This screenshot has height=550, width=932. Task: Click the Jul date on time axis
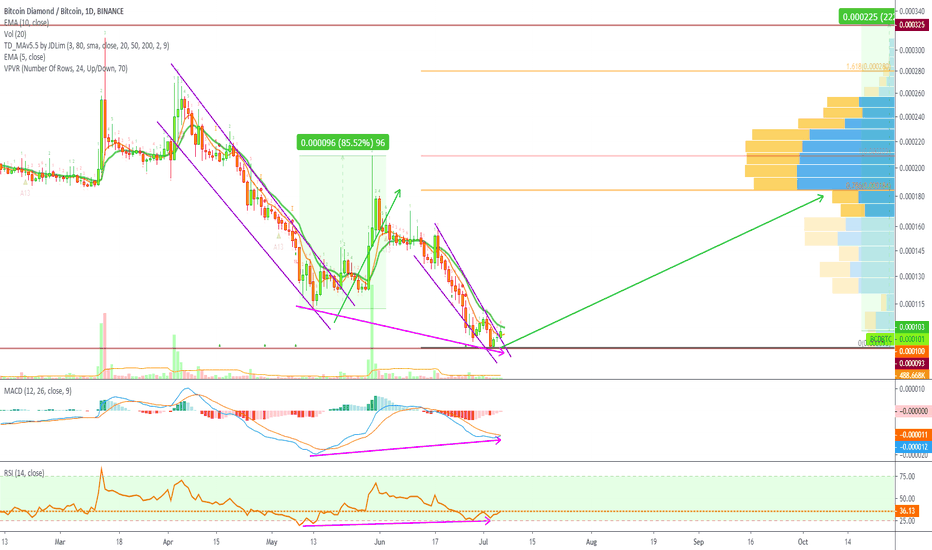483,542
